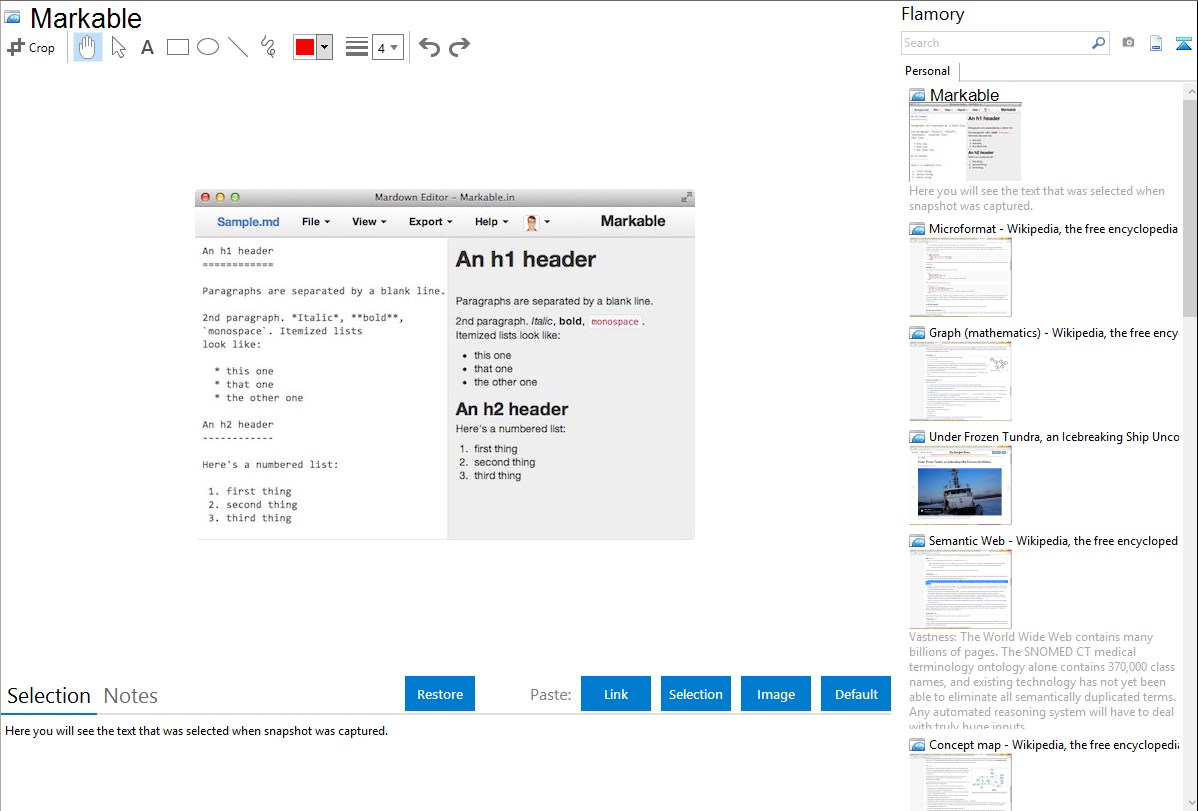Open the color picker dropdown arrow
The width and height of the screenshot is (1198, 811).
click(x=325, y=47)
